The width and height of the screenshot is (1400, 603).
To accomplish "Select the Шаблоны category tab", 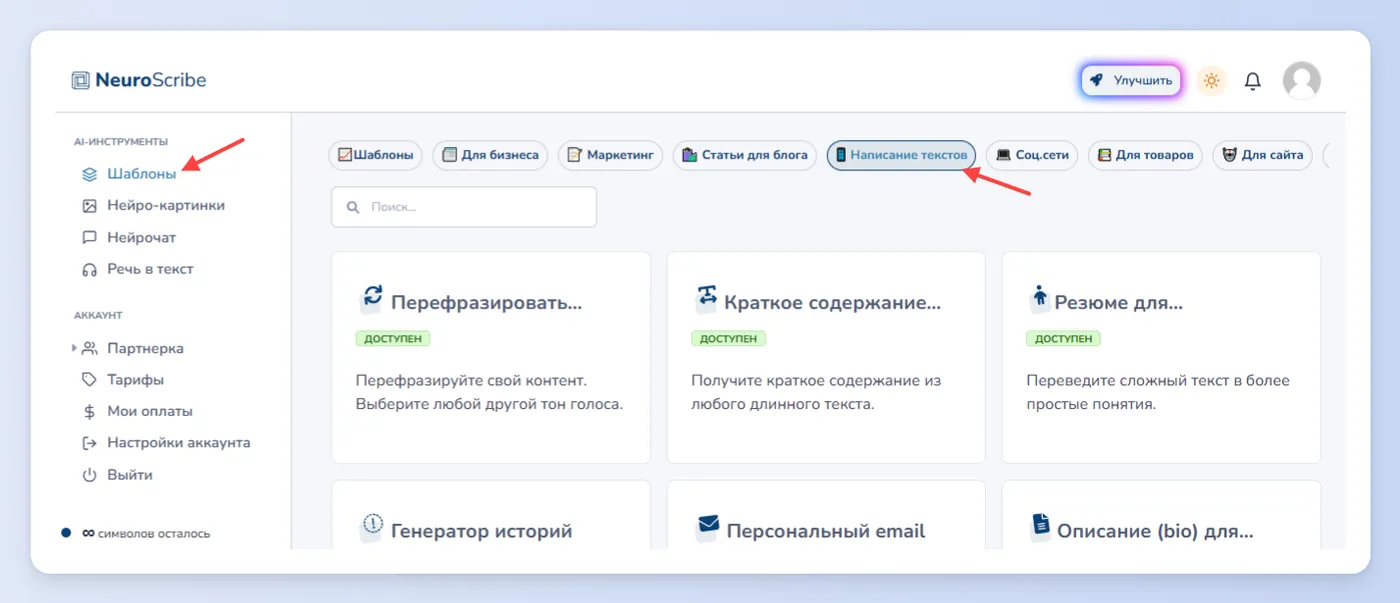I will tap(376, 155).
